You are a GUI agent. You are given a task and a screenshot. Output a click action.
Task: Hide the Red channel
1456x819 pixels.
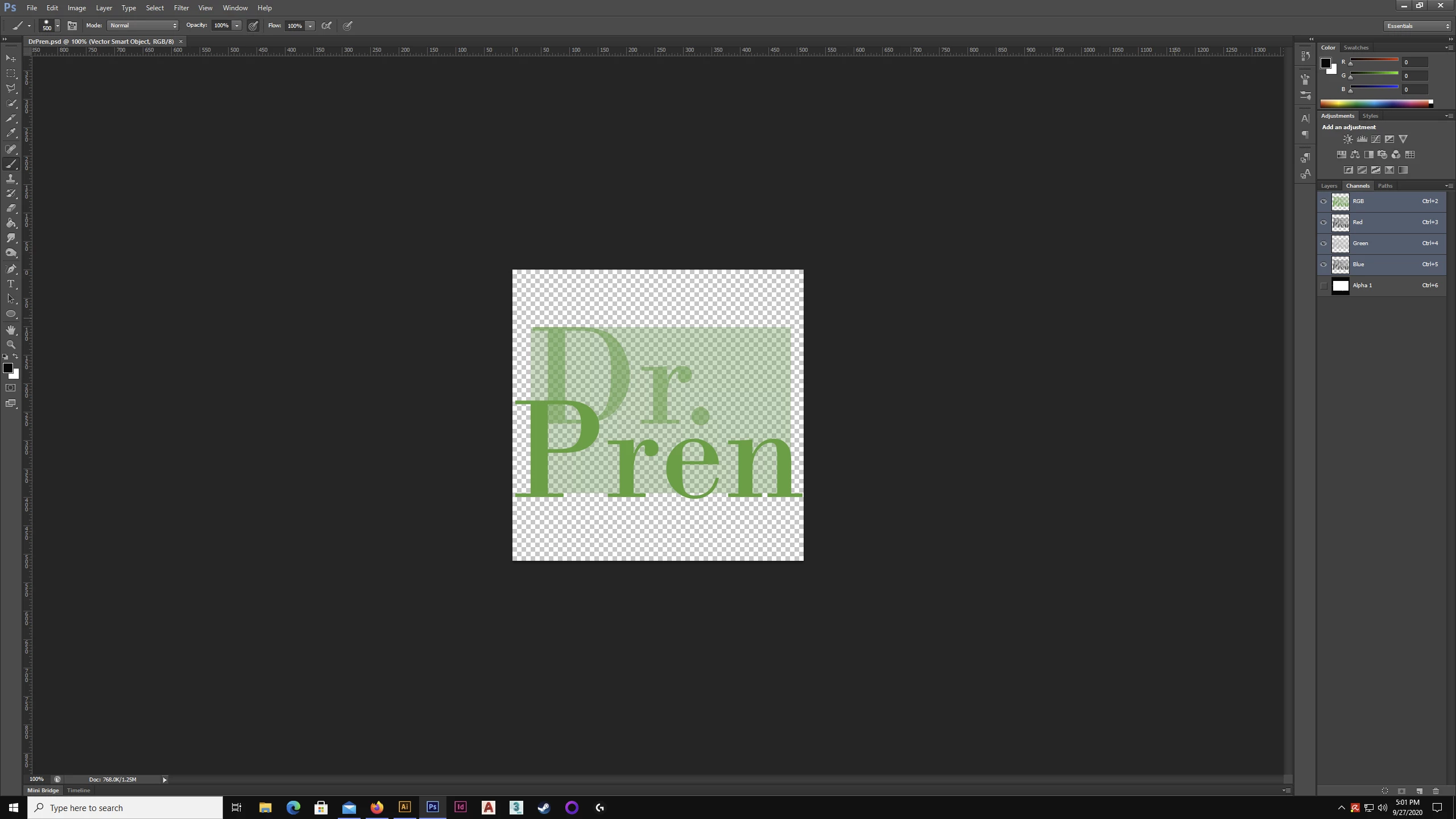pos(1323,222)
